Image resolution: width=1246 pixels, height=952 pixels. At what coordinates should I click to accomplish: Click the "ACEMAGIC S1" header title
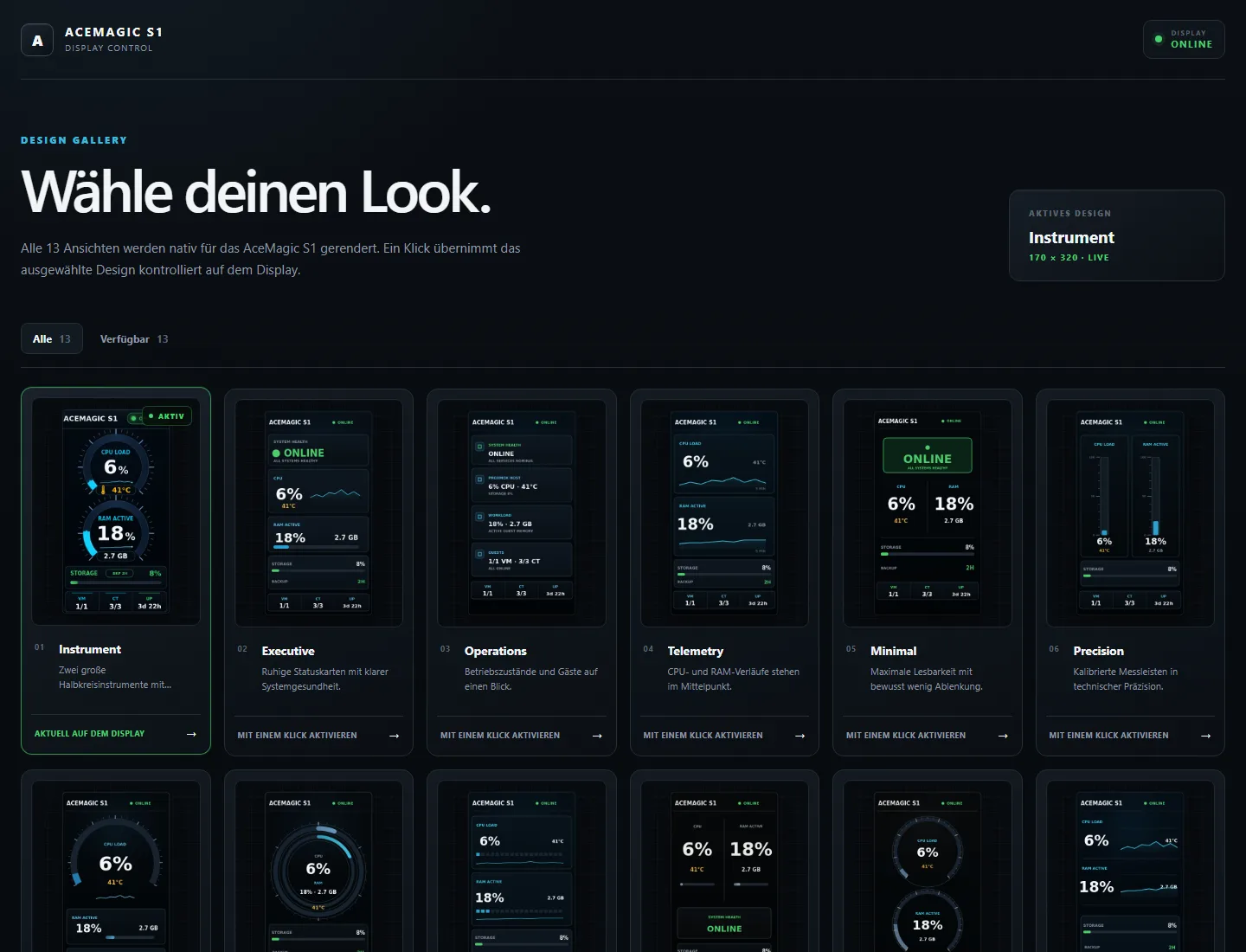[113, 32]
